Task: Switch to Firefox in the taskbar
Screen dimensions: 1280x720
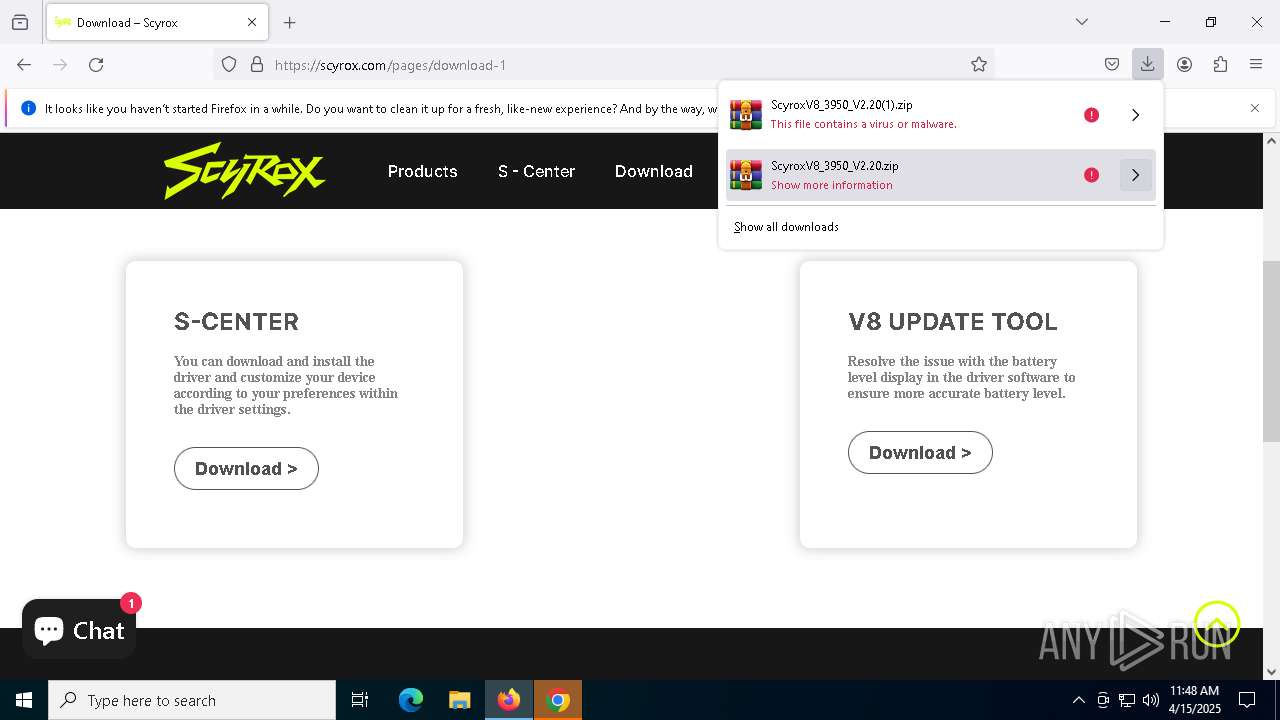Action: tap(509, 700)
